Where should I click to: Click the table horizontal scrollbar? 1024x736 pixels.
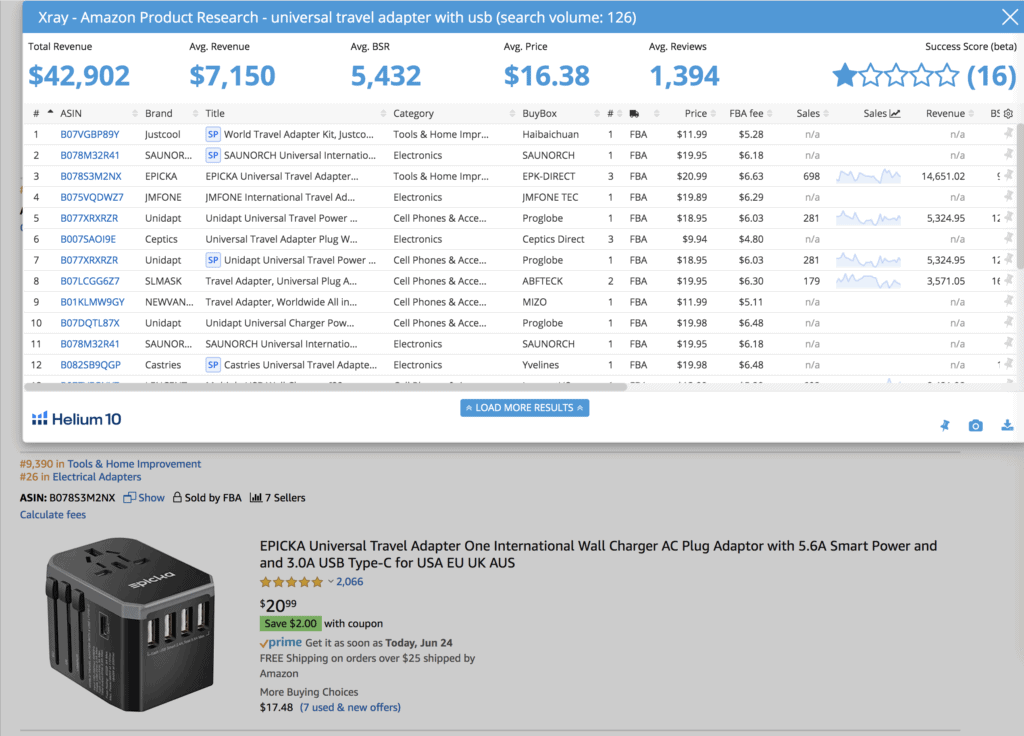click(325, 387)
